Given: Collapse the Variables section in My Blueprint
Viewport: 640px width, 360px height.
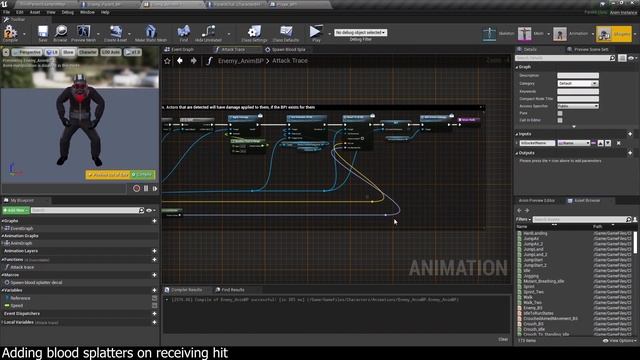Looking at the screenshot, I should click(x=2, y=290).
